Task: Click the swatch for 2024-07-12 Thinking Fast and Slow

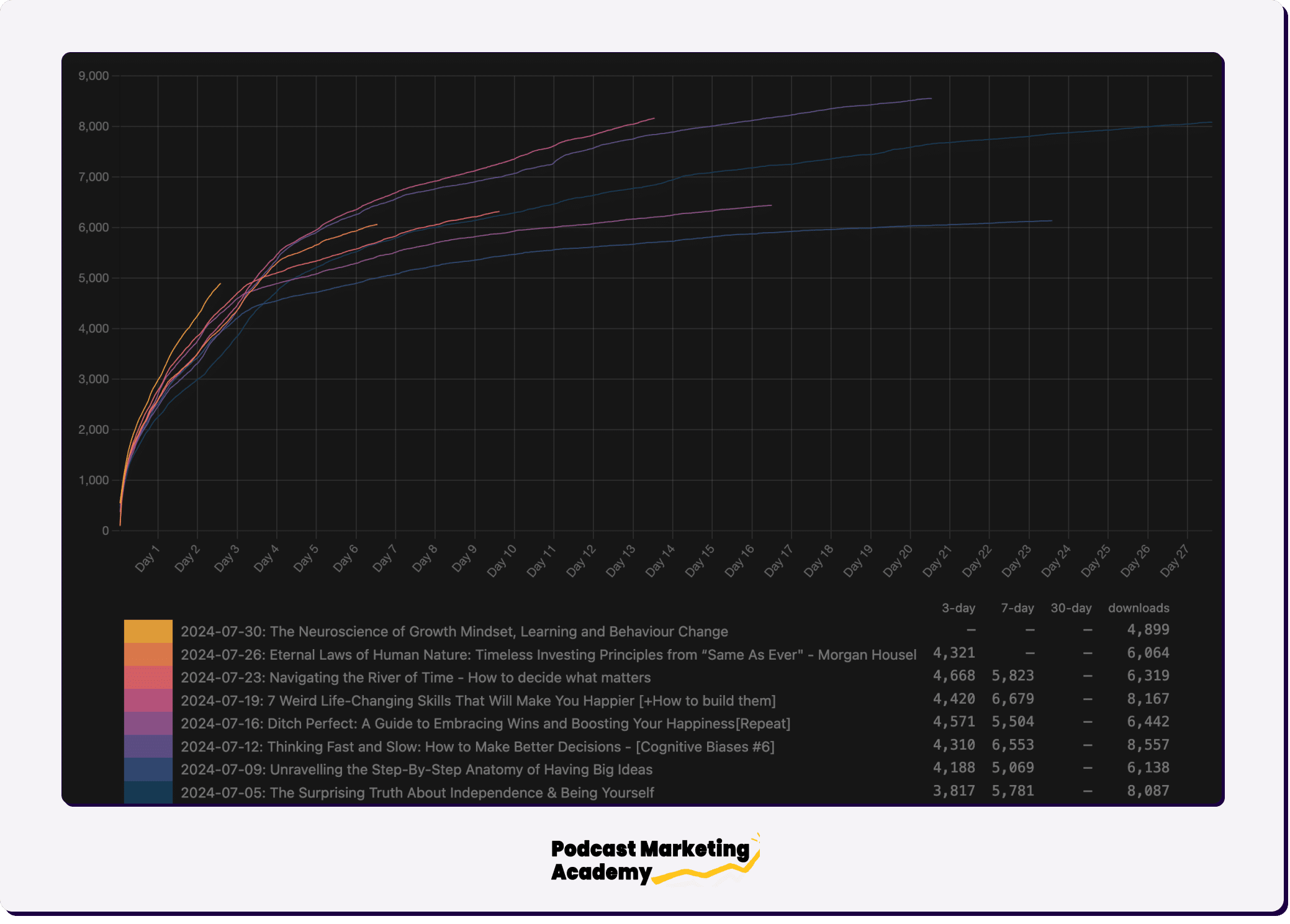Action: coord(148,746)
